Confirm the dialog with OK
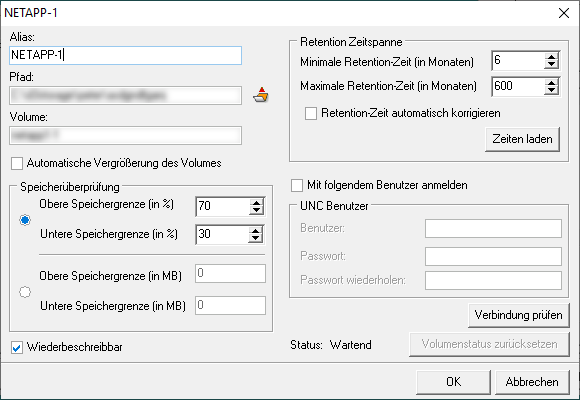This screenshot has height=400, width=580. (453, 382)
